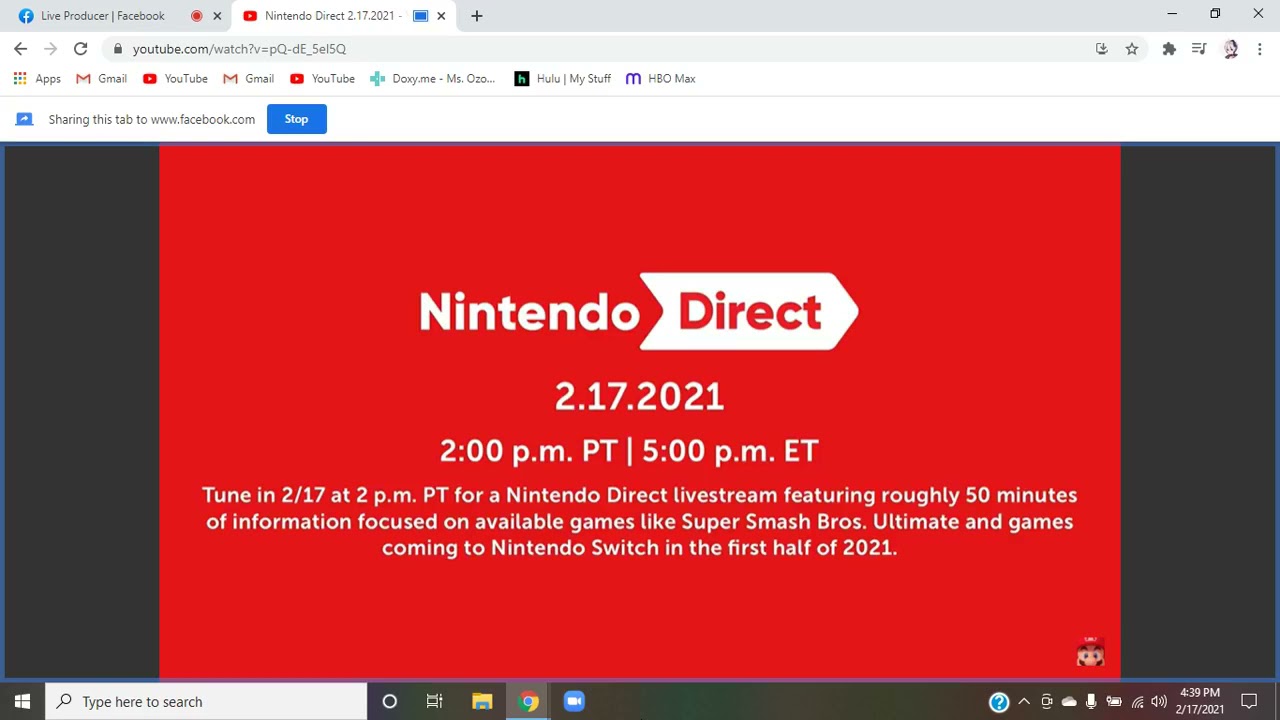
Task: Open the Apps bookmarks shortcut
Action: coord(37,78)
